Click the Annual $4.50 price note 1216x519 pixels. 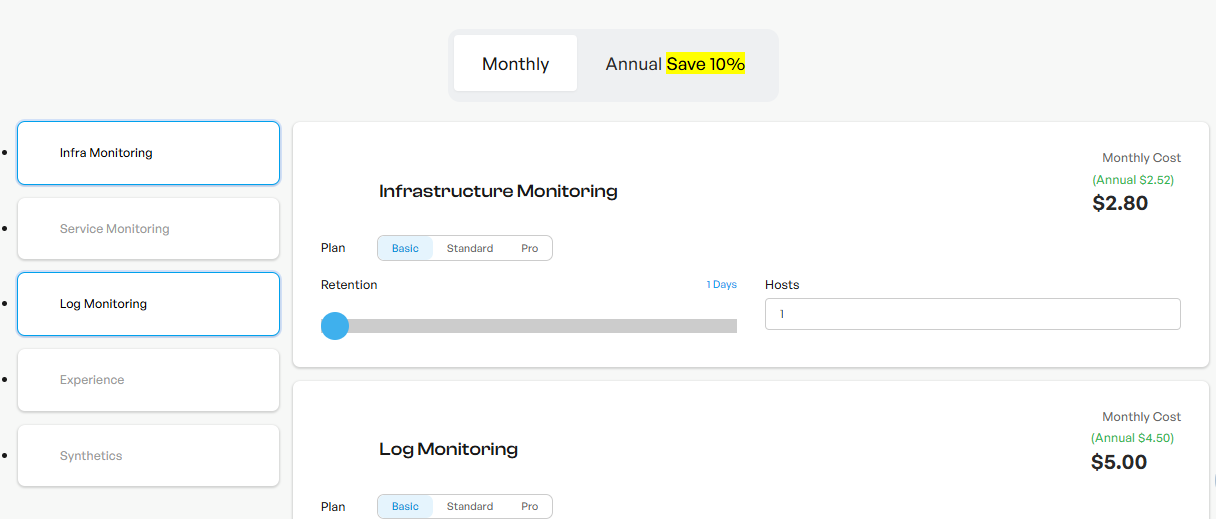tap(1132, 438)
